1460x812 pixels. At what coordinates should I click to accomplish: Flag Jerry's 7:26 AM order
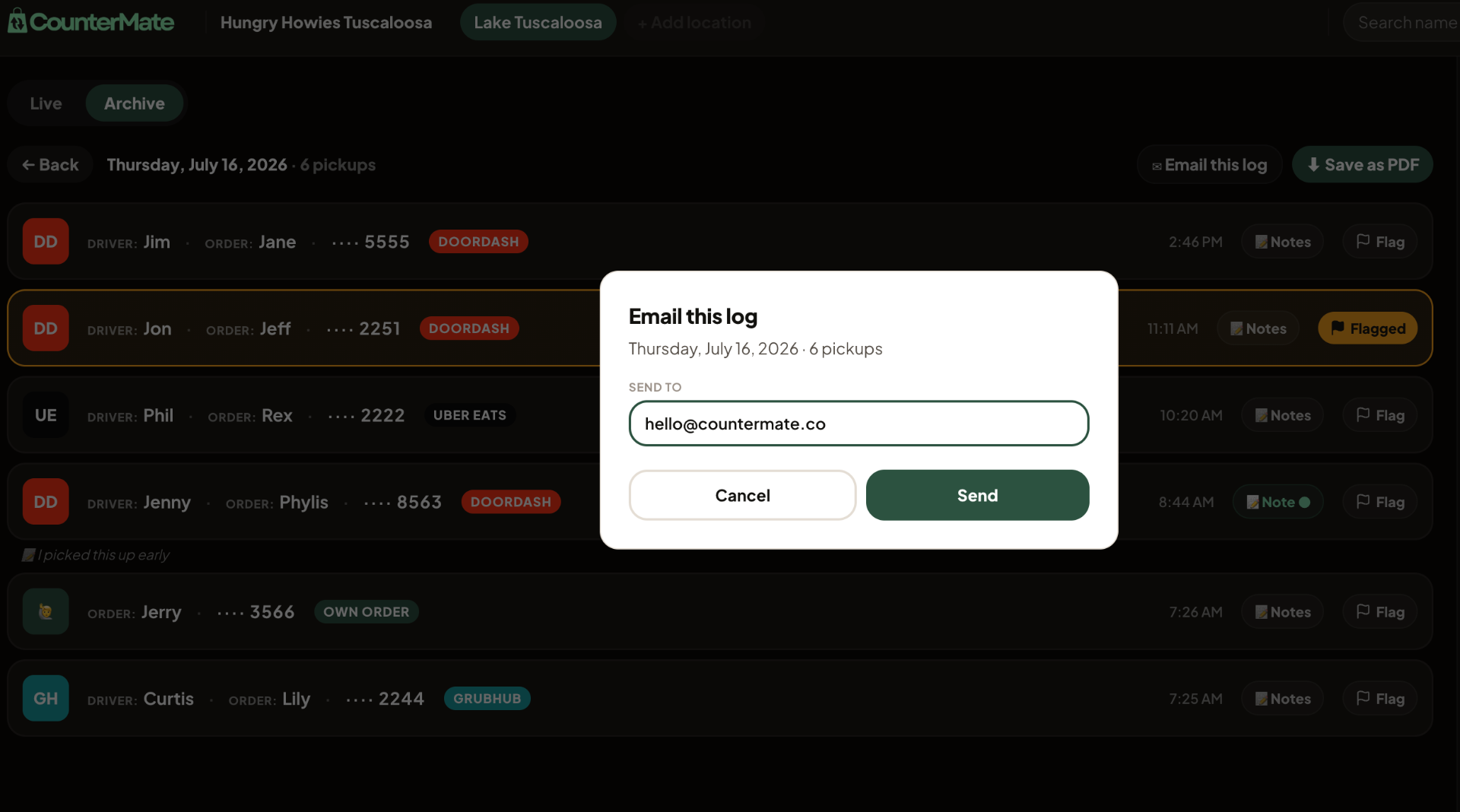click(x=1380, y=612)
